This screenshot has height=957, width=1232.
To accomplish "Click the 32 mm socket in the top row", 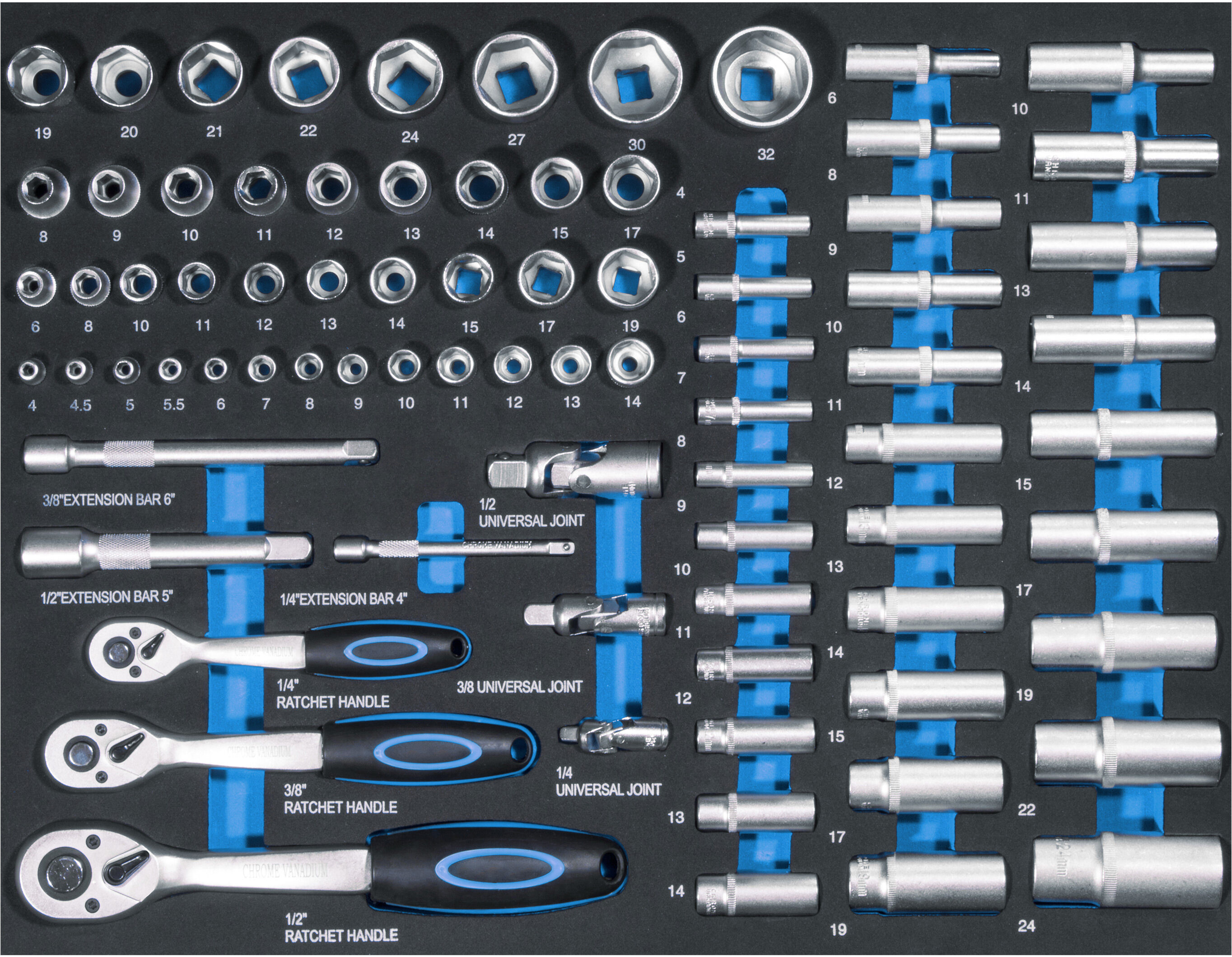I will pyautogui.click(x=762, y=77).
